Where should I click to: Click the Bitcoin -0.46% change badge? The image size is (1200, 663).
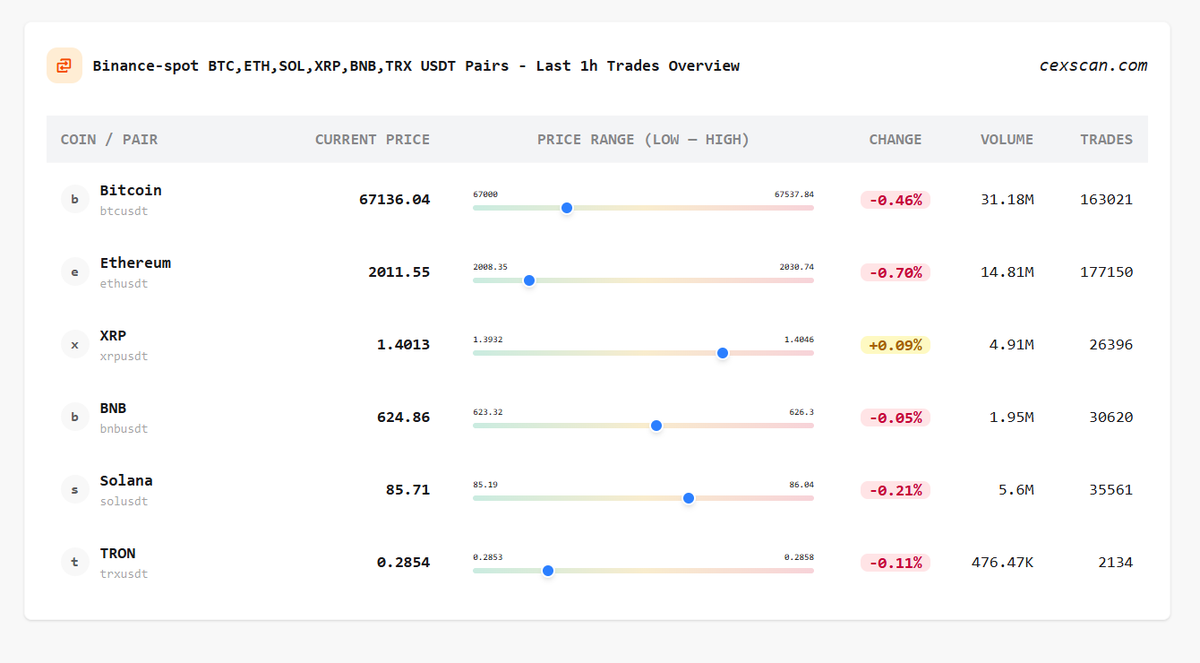pyautogui.click(x=896, y=200)
